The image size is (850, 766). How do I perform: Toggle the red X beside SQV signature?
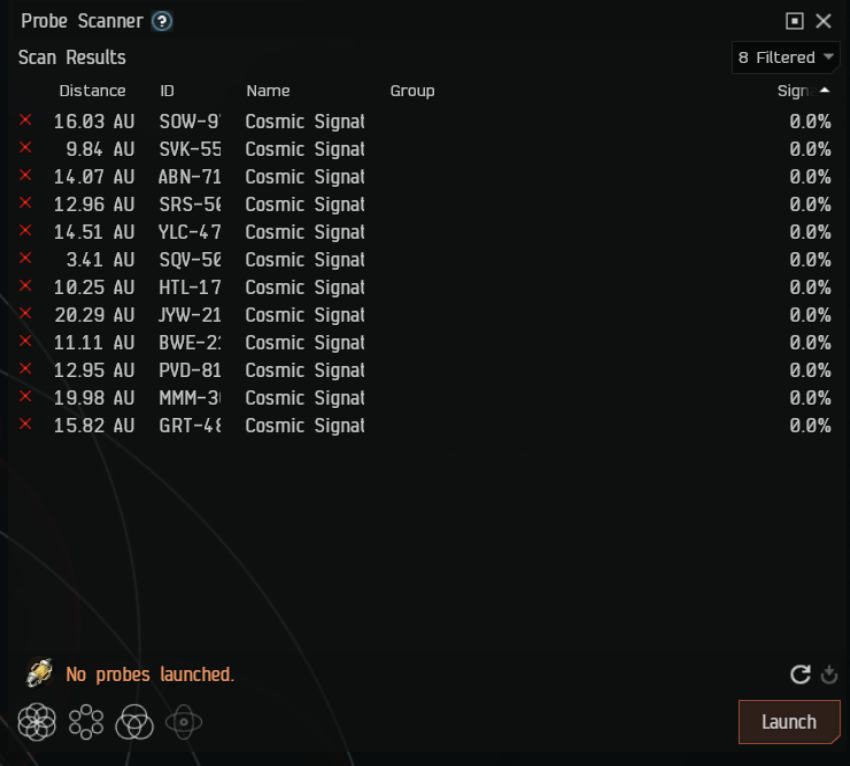(x=26, y=259)
